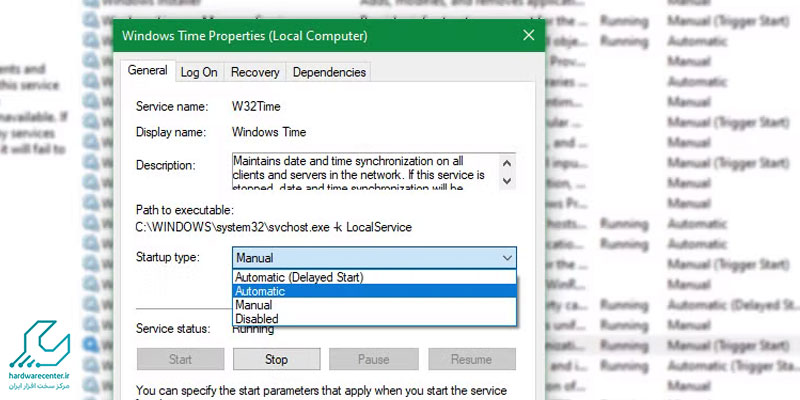Viewport: 800px width, 400px height.
Task: Close the Windows Time Properties dialog
Action: (x=529, y=35)
